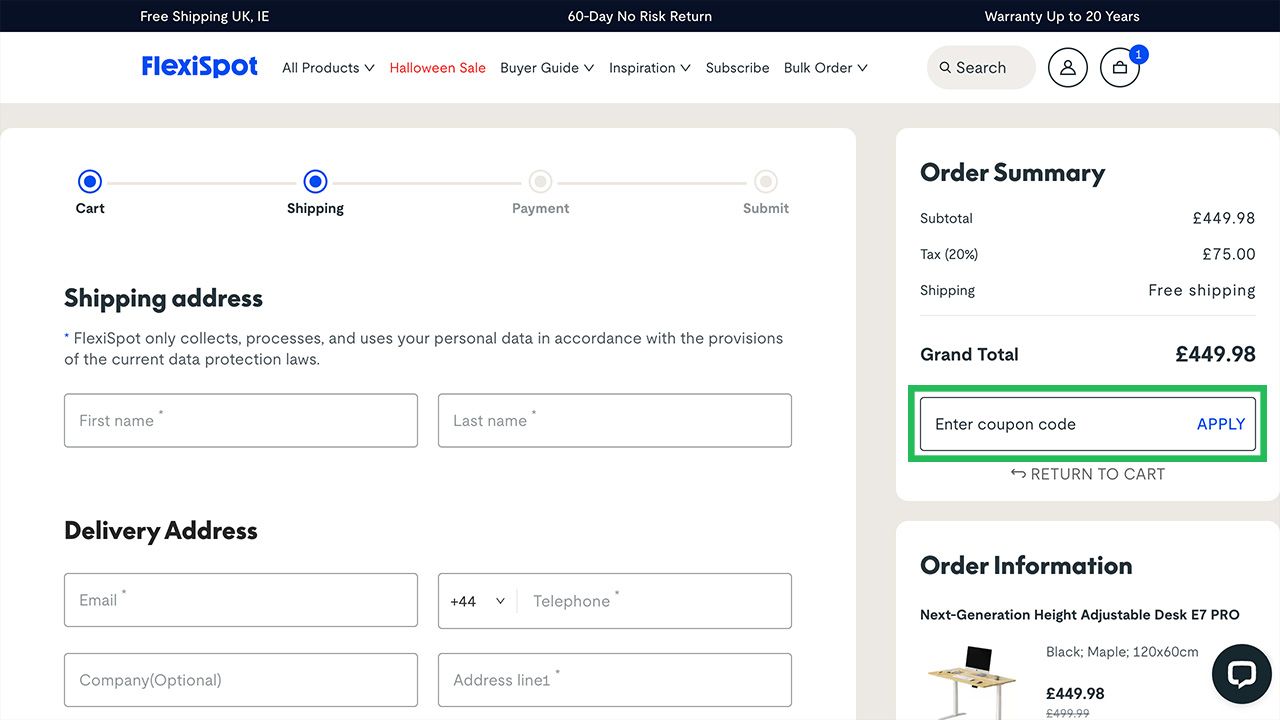Open the shopping cart icon

click(1120, 67)
